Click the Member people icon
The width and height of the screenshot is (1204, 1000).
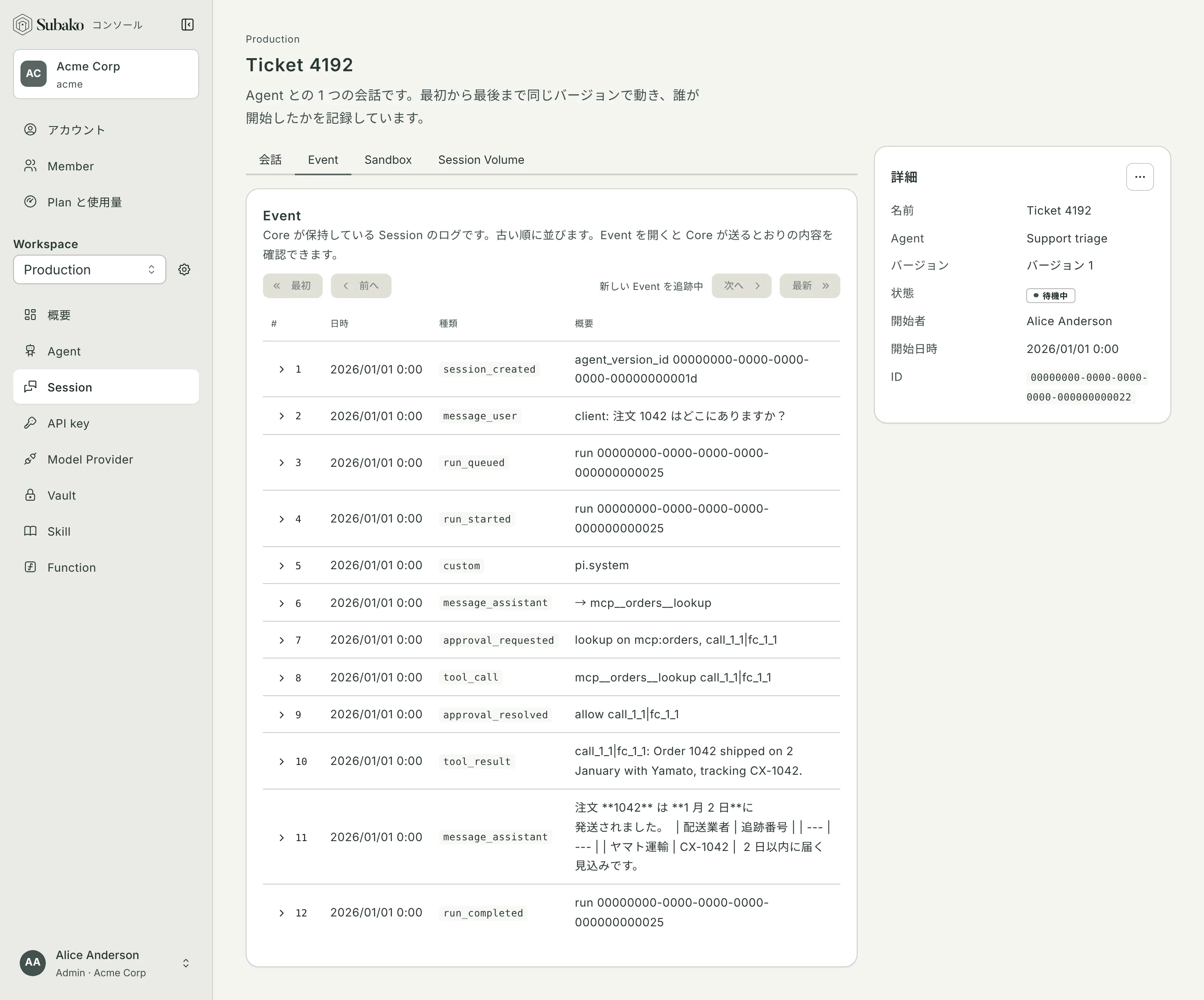coord(30,166)
